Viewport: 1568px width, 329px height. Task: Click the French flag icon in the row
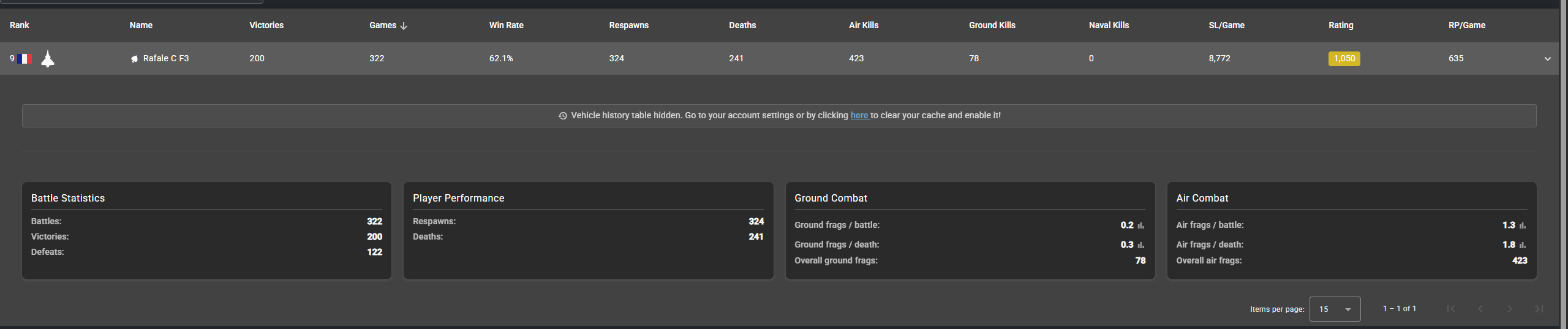click(x=24, y=59)
